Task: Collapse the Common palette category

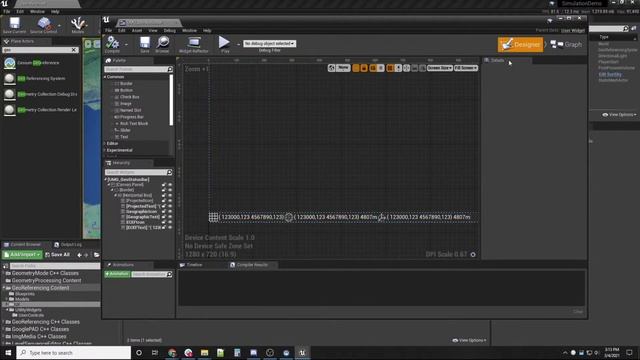Action: pyautogui.click(x=105, y=77)
